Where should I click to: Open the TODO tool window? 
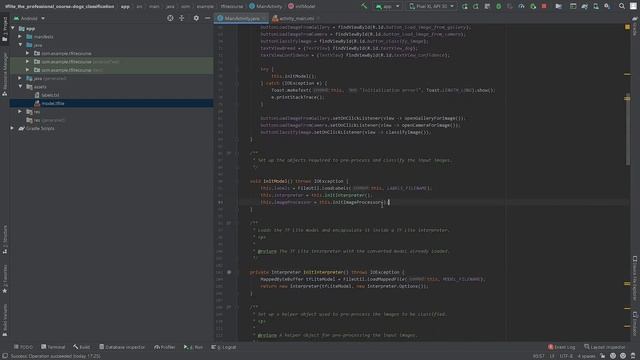click(23, 347)
